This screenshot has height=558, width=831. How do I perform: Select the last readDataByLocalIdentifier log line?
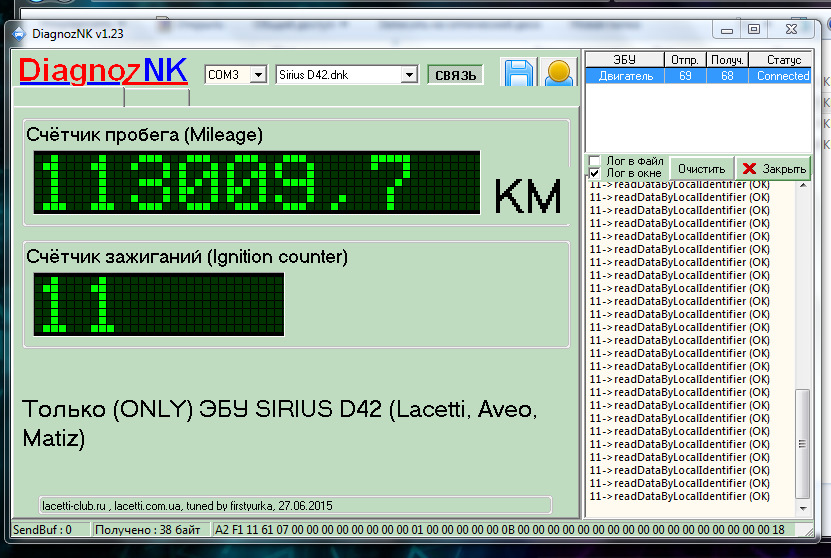click(x=679, y=497)
